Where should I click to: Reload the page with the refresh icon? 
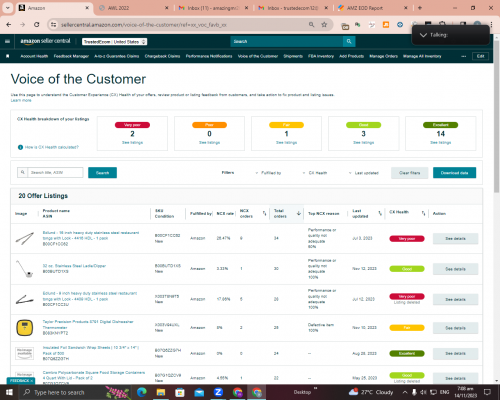(37, 25)
